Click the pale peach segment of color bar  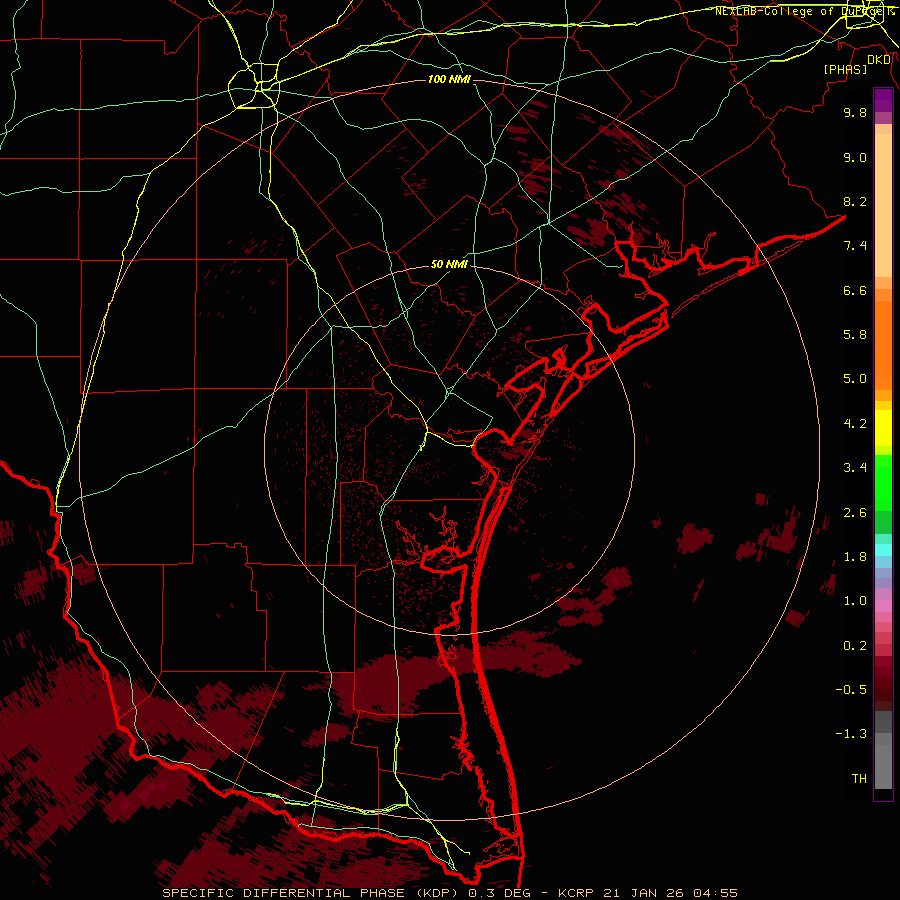click(x=883, y=207)
